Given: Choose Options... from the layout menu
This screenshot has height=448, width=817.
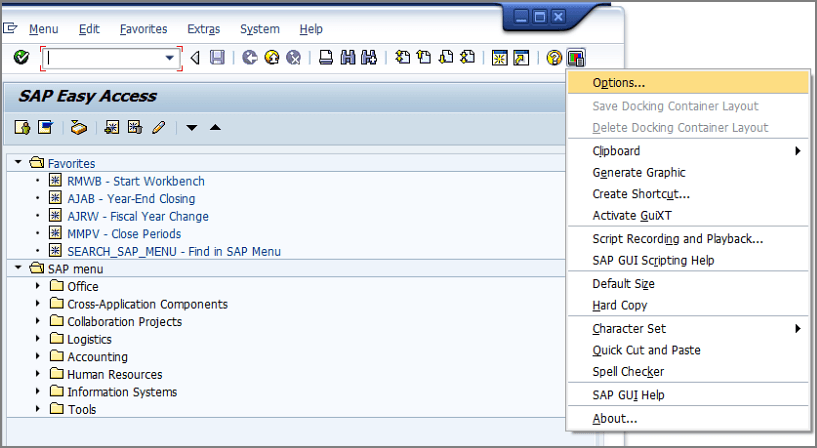Looking at the screenshot, I should click(688, 83).
